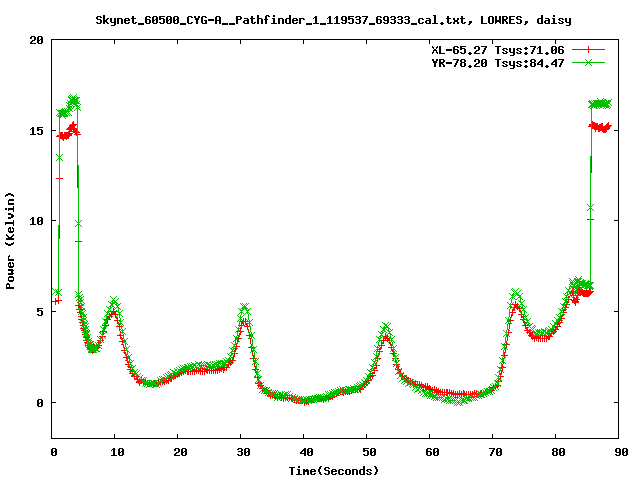The width and height of the screenshot is (640, 480).
Task: Click x-axis tick label 50
Action: click(x=369, y=452)
